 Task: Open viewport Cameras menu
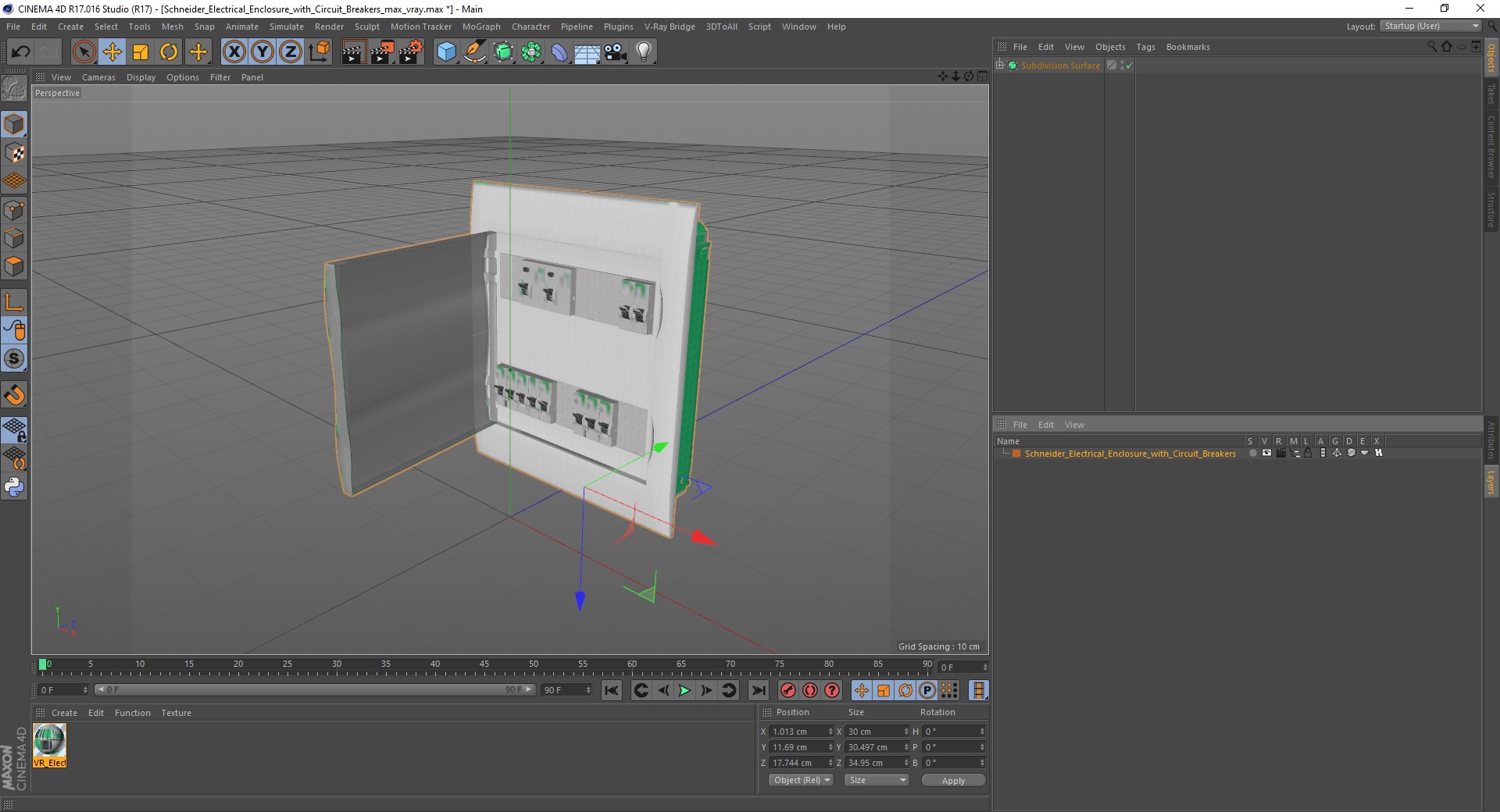tap(98, 77)
